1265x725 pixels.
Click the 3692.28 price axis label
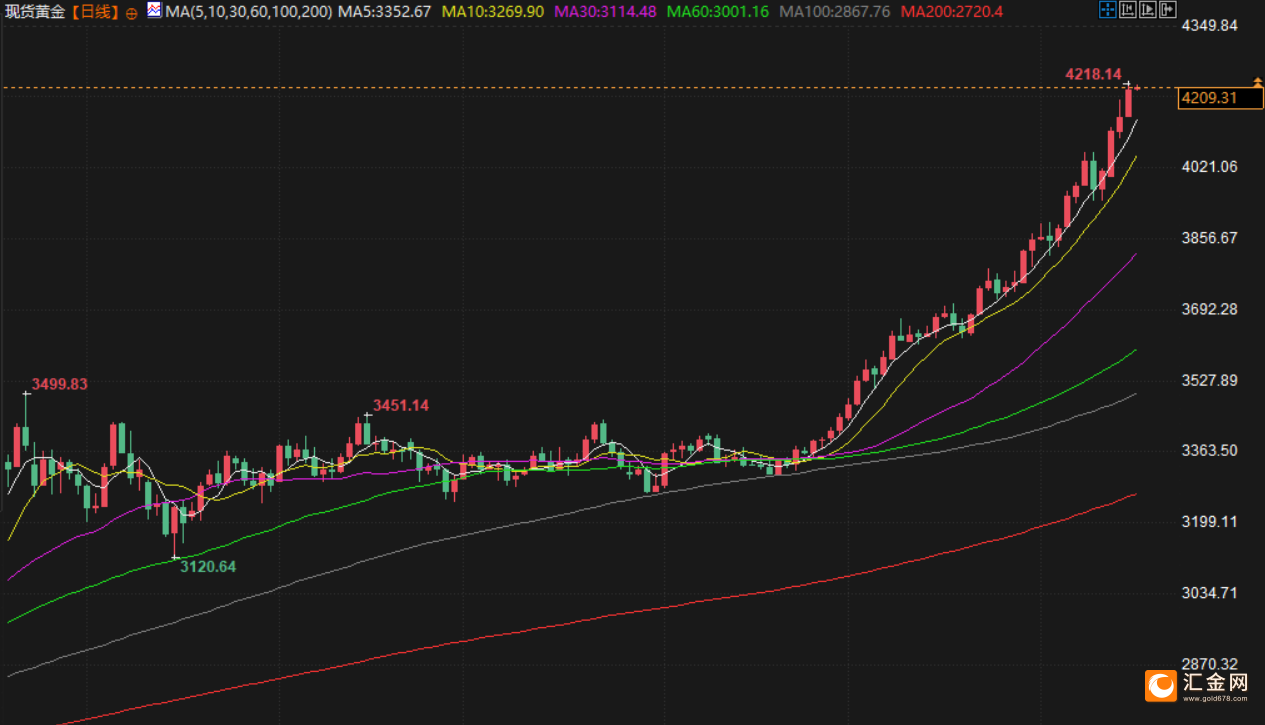[x=1210, y=309]
